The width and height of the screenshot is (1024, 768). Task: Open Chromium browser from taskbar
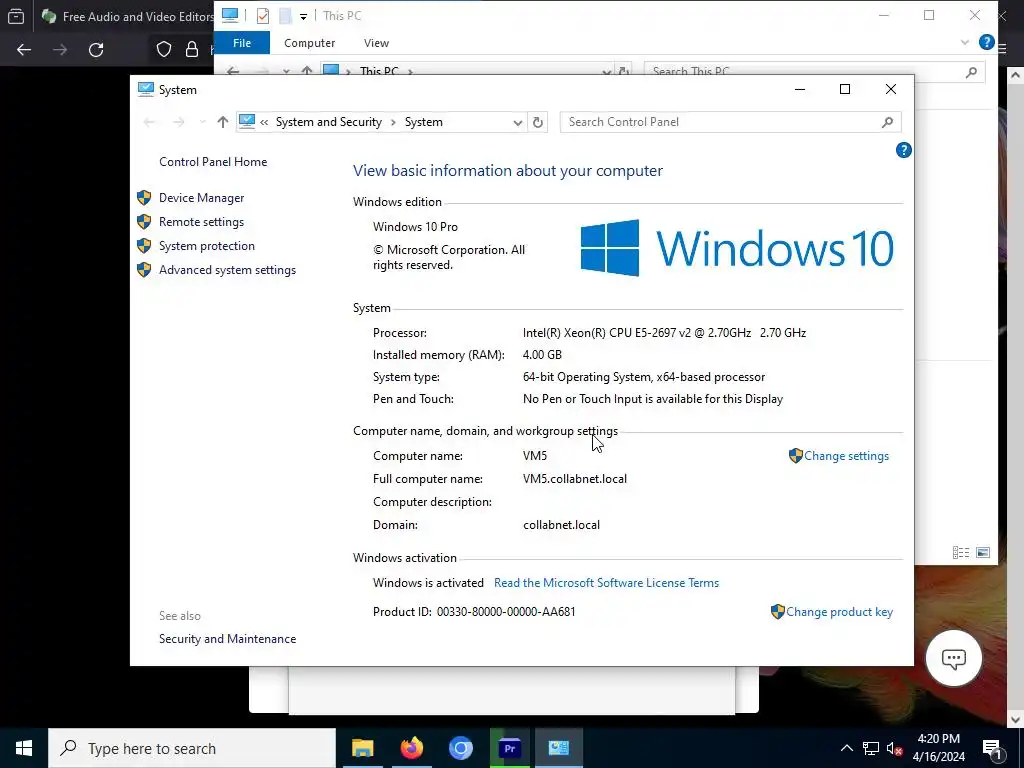(460, 748)
